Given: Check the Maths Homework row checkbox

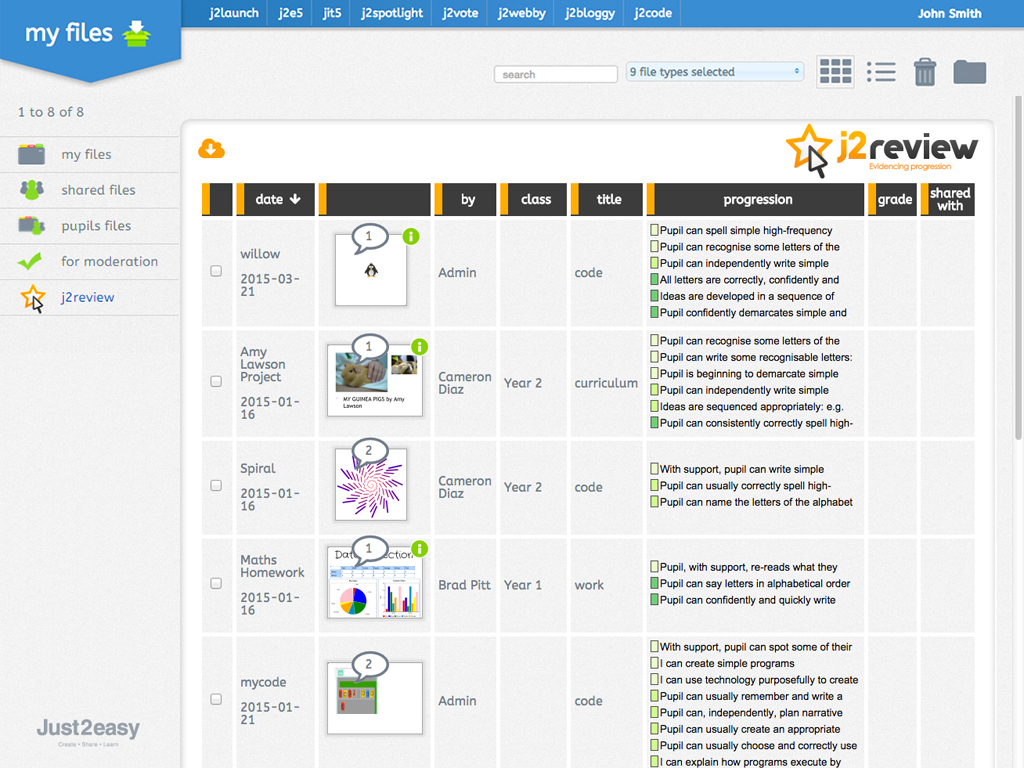Looking at the screenshot, I should pos(216,583).
